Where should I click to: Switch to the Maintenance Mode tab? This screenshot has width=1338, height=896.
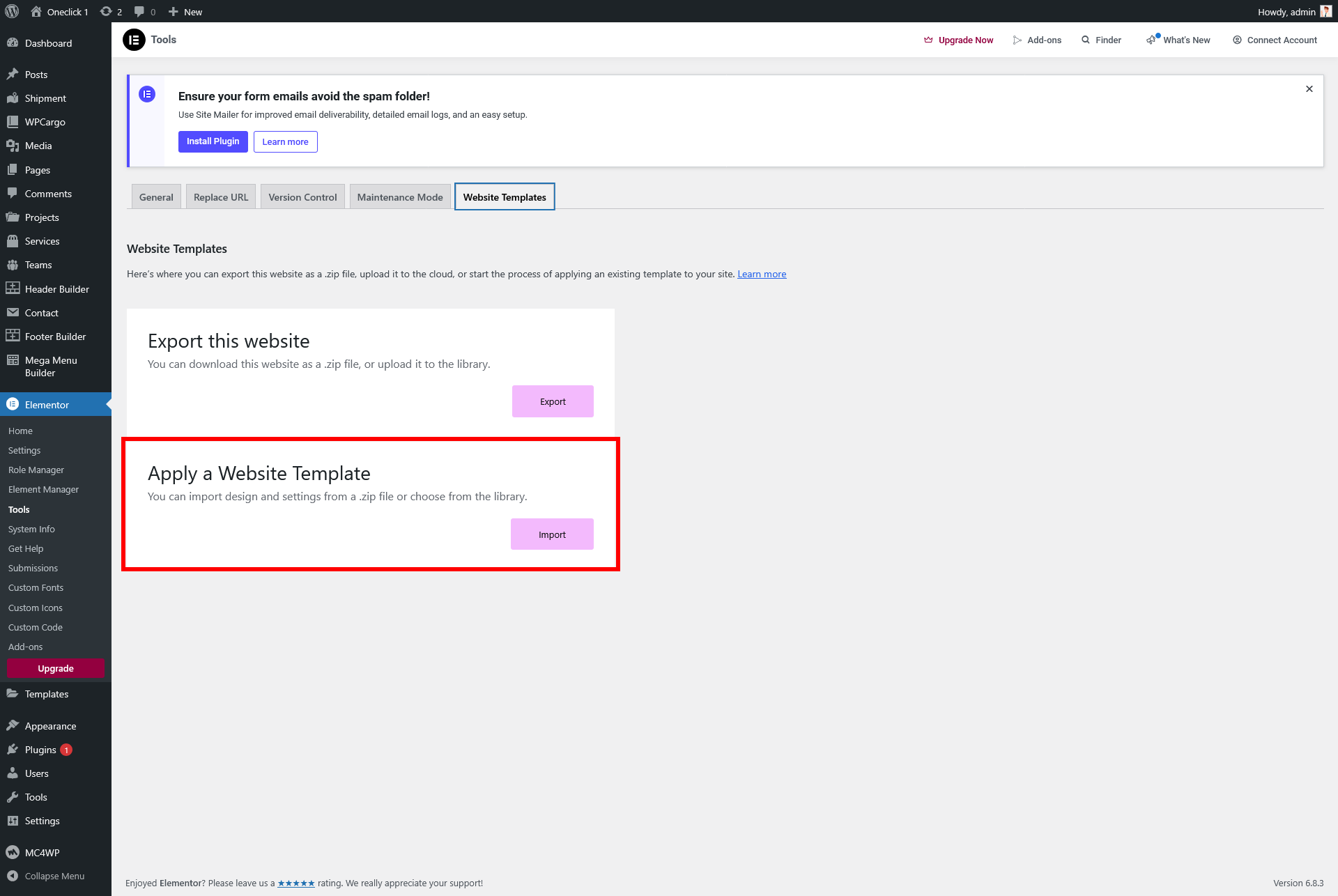400,197
